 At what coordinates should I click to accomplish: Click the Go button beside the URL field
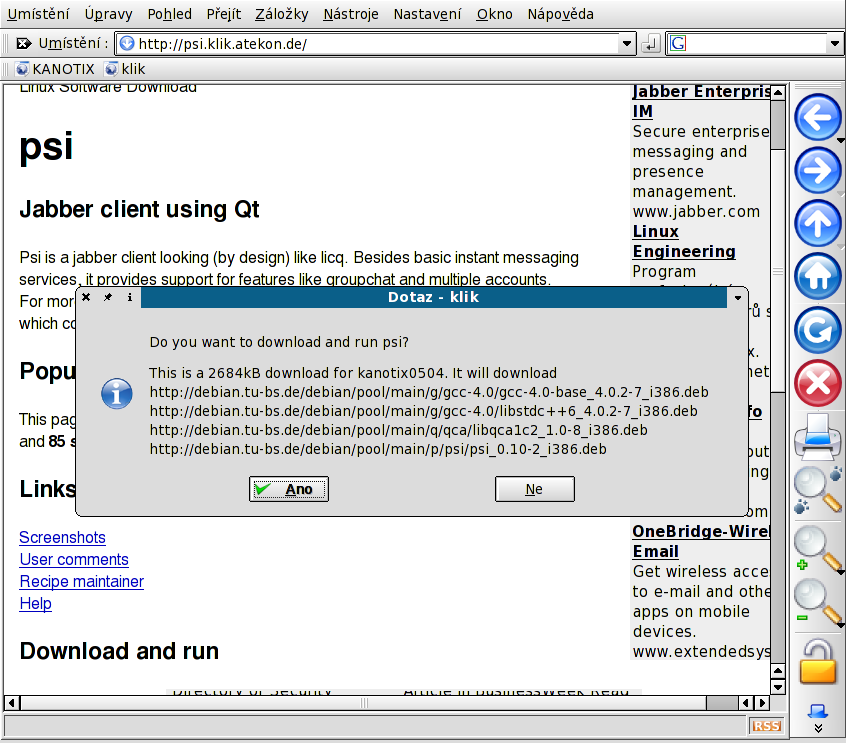pos(651,44)
